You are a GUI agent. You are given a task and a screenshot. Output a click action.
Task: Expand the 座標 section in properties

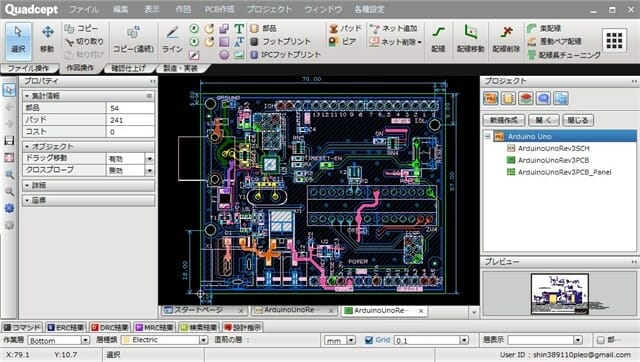89,200
